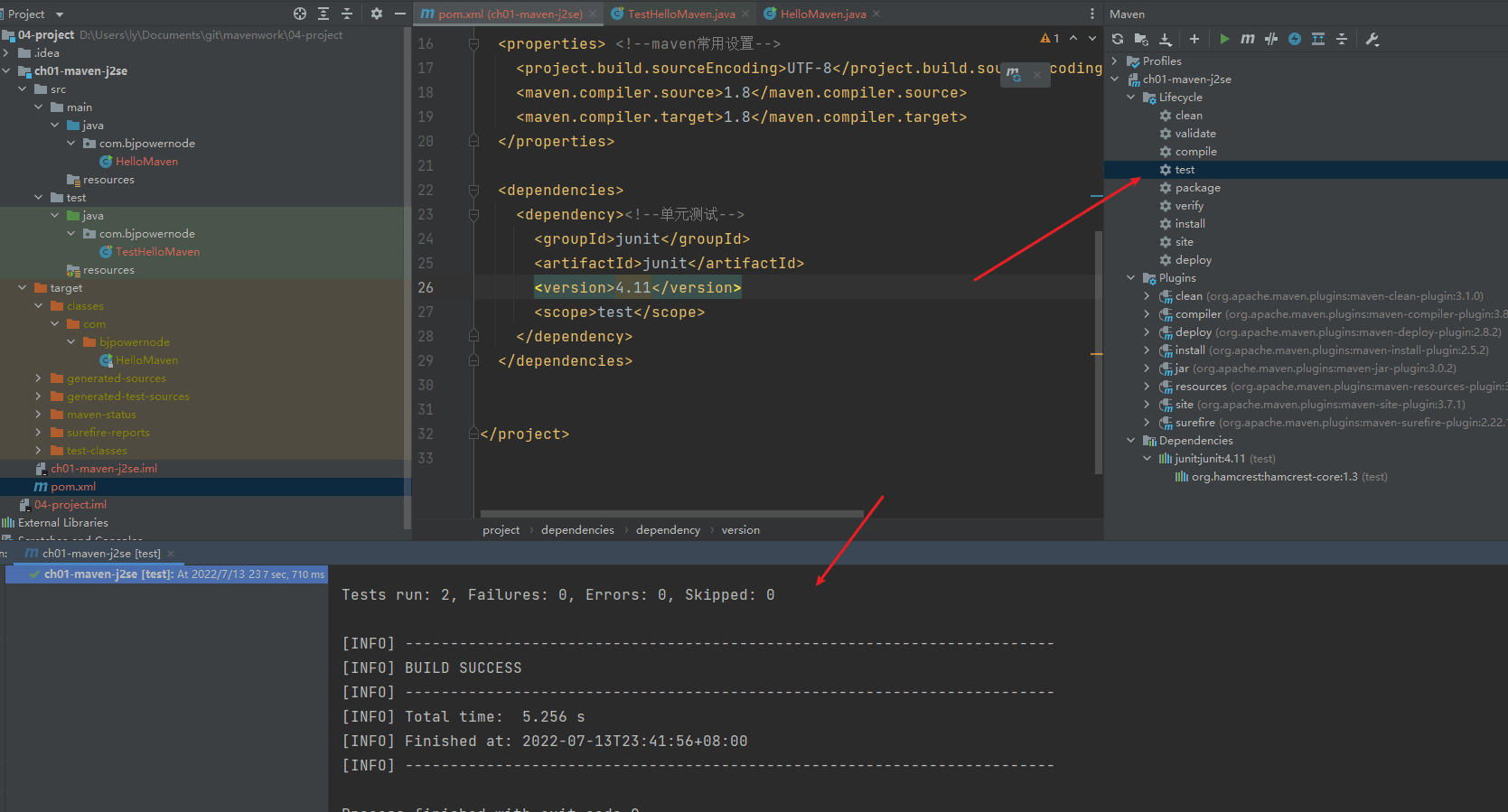The image size is (1508, 812).
Task: Toggle Skip Tests mode in Maven toolbar
Action: click(1271, 39)
